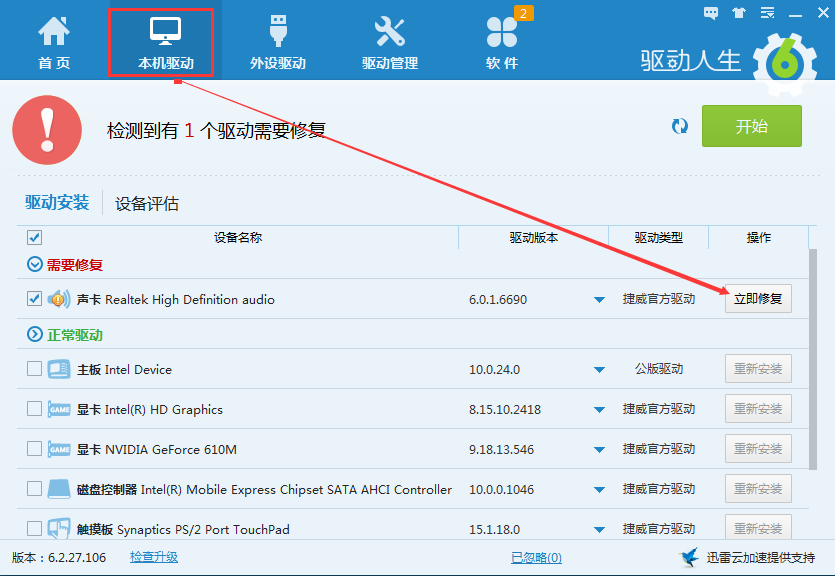
Task: Click the orange 2 badge on 软件
Action: [523, 13]
